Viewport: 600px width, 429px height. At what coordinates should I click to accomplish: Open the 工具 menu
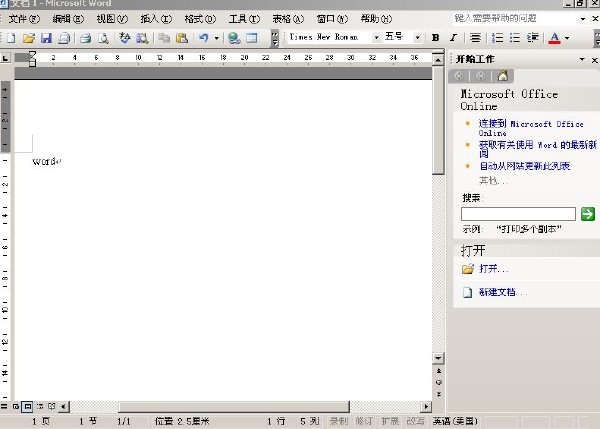click(x=244, y=19)
